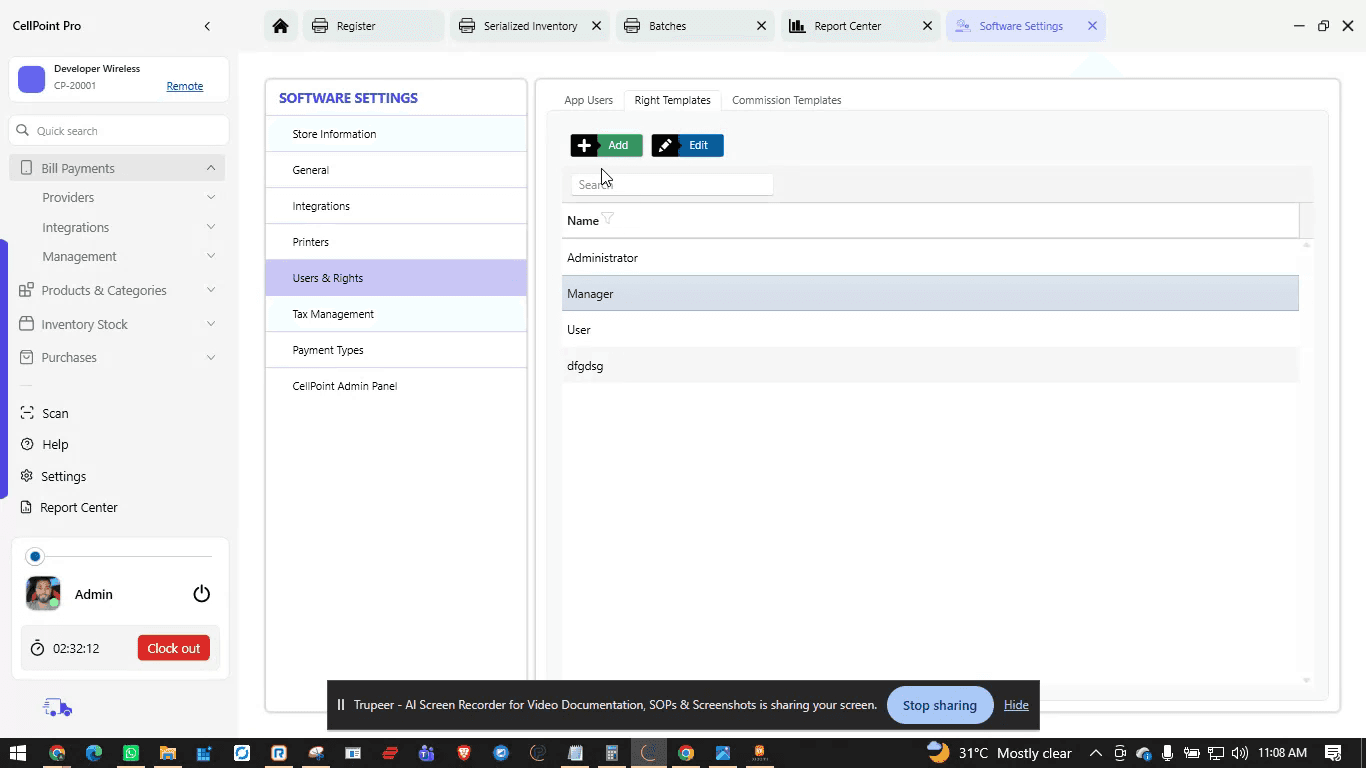
Task: Expand the Integrations submenu chevron
Action: pyautogui.click(x=211, y=227)
